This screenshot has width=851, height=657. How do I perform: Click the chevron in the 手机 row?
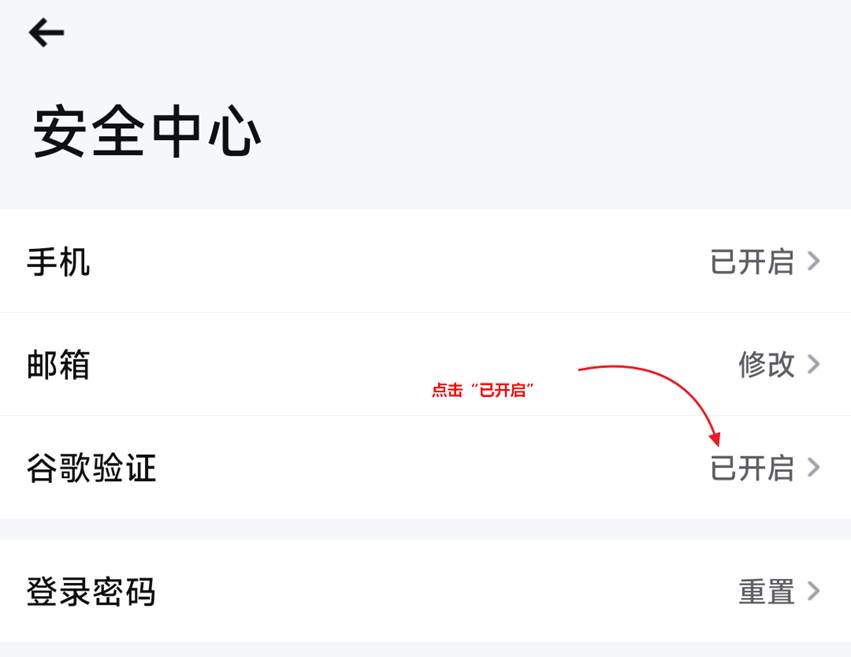point(814,262)
